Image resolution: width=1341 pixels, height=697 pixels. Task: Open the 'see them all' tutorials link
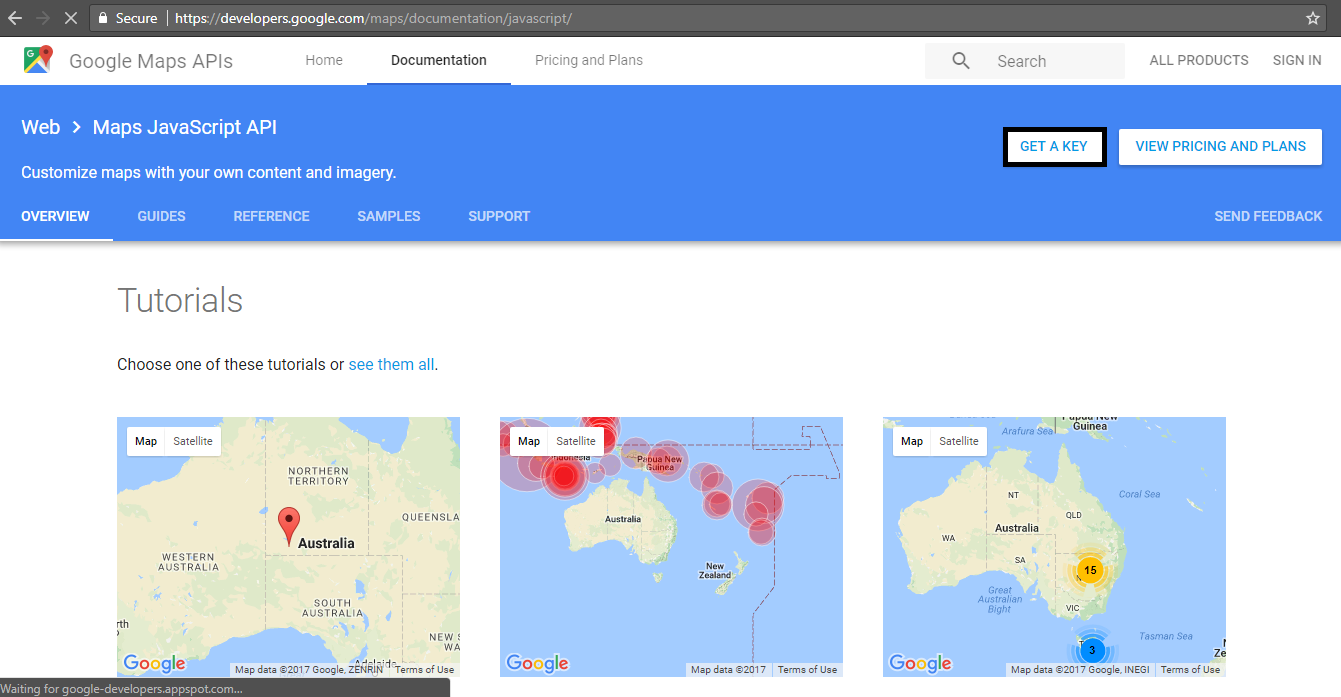point(391,364)
